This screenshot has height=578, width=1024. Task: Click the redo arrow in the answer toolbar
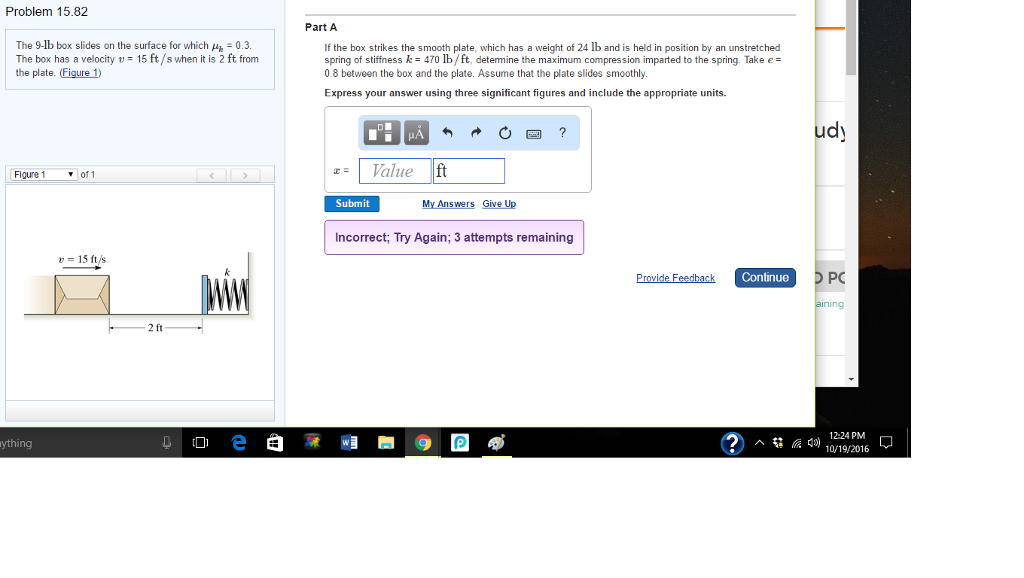(475, 132)
